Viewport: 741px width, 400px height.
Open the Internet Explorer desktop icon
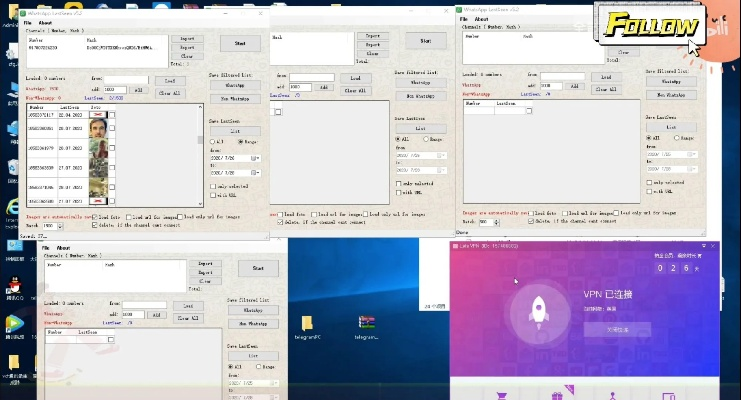click(13, 206)
